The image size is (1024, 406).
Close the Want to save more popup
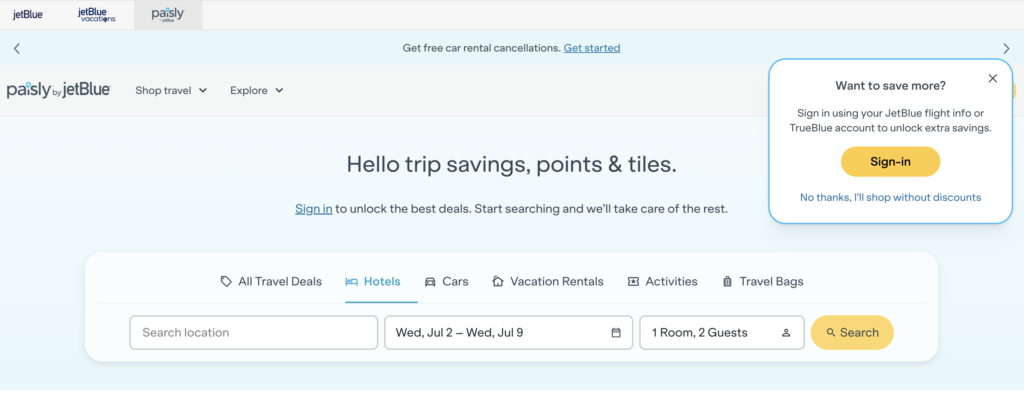point(993,78)
